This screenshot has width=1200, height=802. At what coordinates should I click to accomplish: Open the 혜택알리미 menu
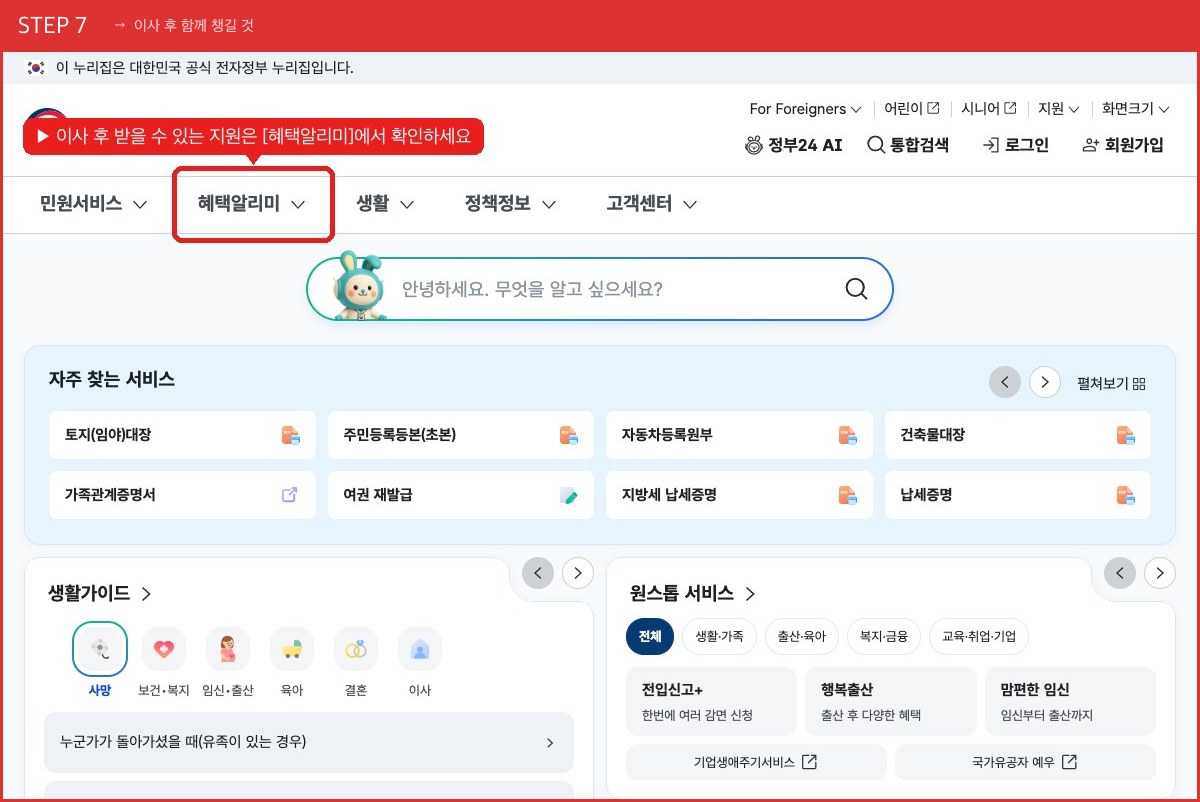tap(251, 204)
